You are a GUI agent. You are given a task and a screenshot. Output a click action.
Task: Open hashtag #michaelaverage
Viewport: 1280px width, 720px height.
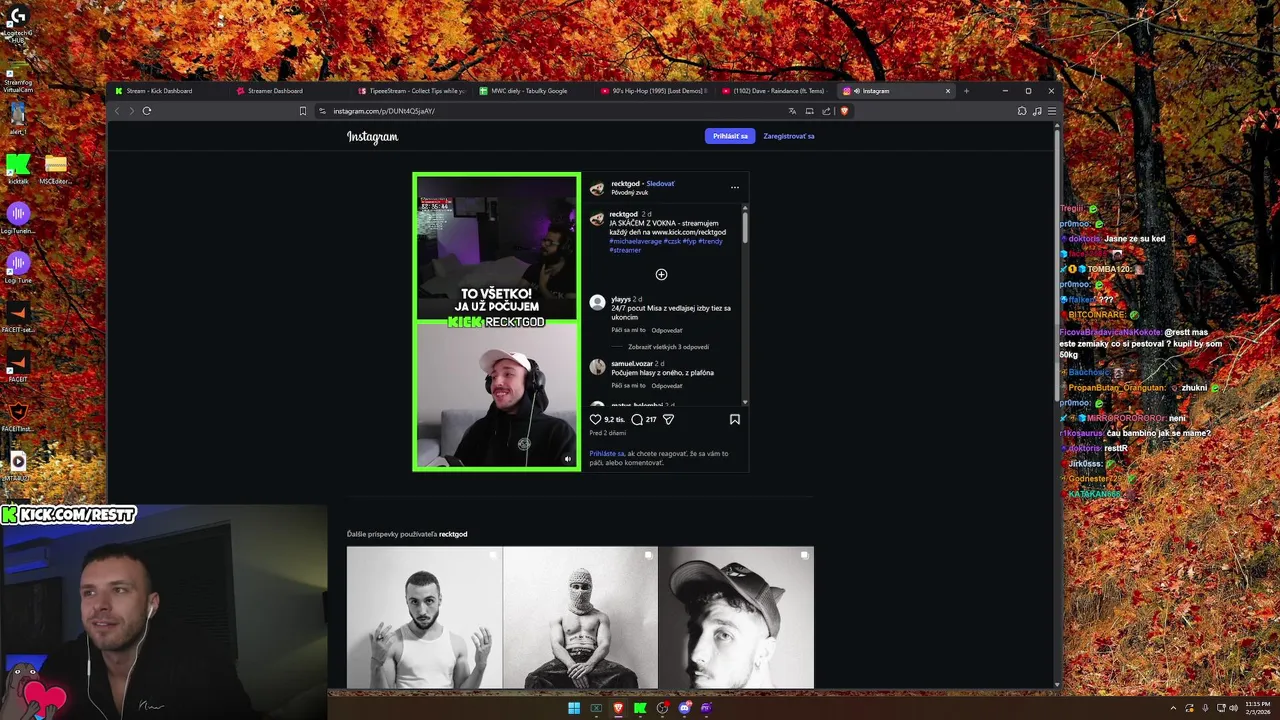(x=635, y=241)
